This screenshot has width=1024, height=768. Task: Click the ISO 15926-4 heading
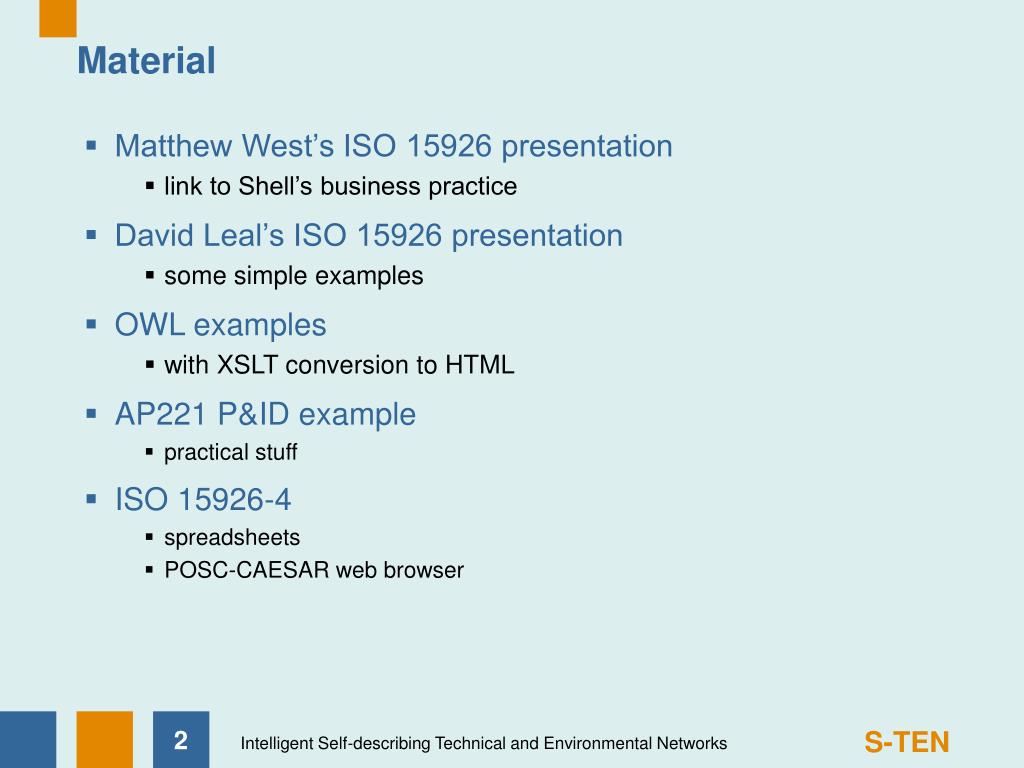[202, 500]
